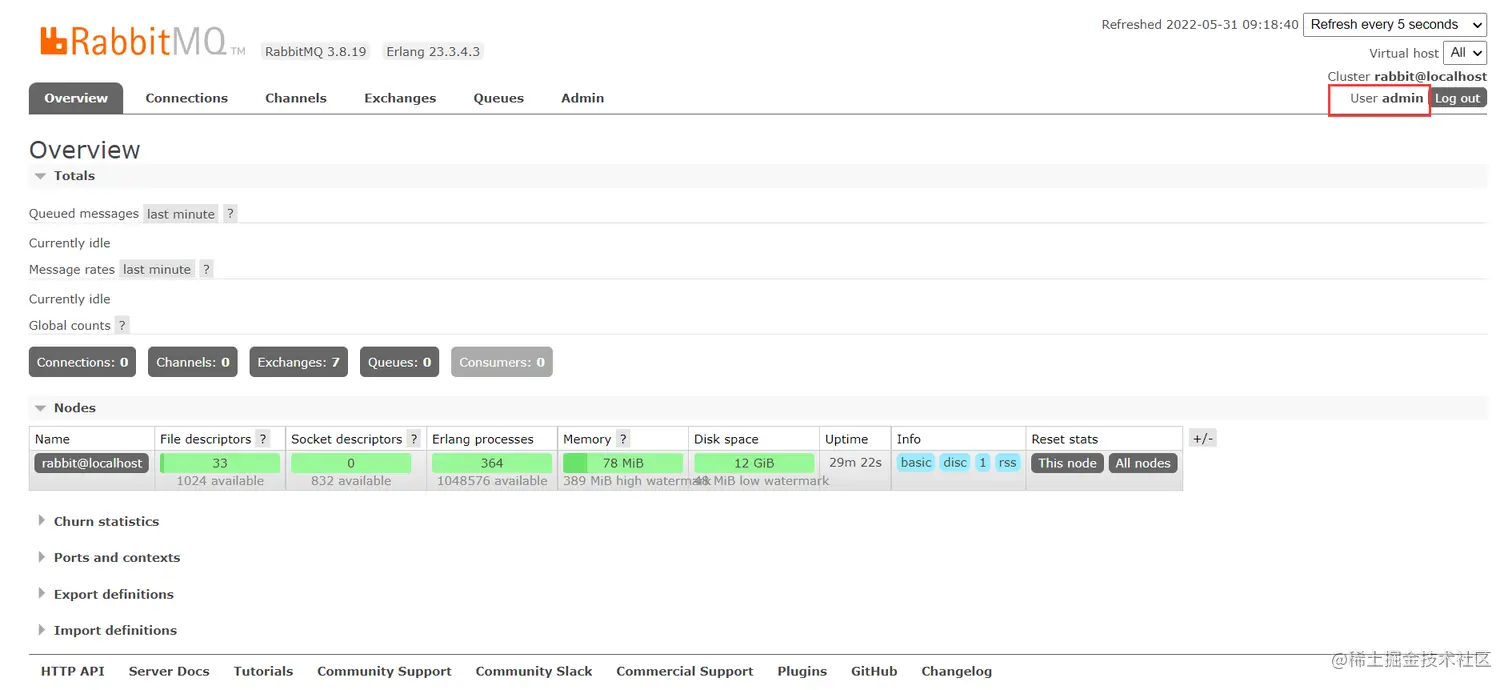Change Queued messages last minute range
Image resolution: width=1512 pixels, height=690 pixels.
181,214
